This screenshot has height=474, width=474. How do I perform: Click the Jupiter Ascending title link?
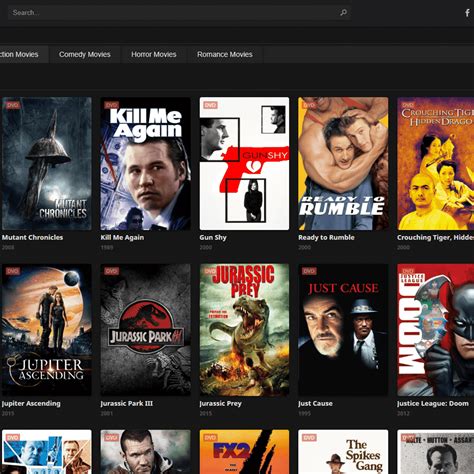click(x=31, y=403)
